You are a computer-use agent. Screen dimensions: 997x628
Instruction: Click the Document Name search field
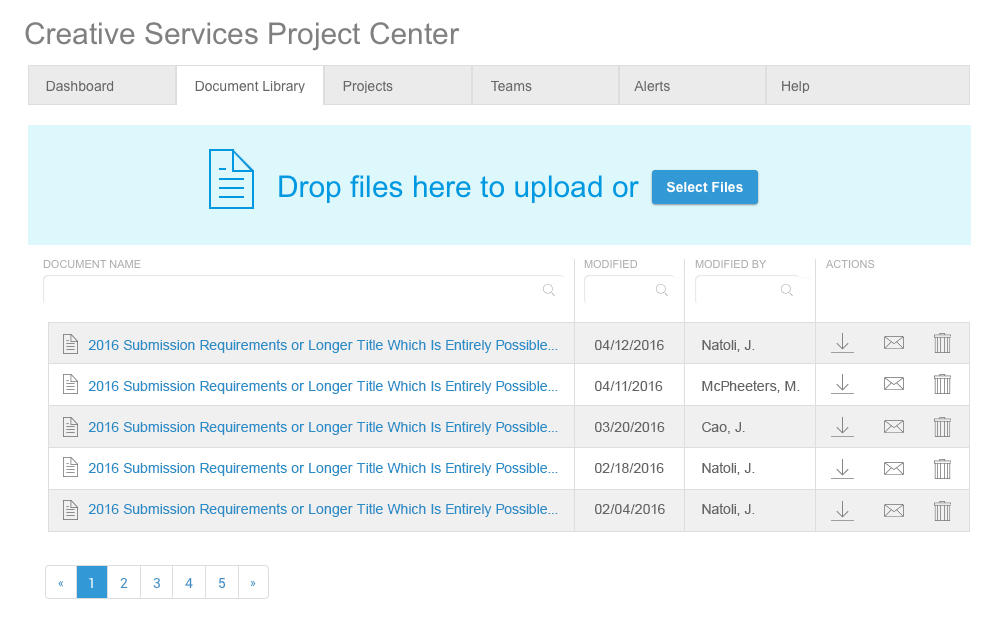click(290, 290)
